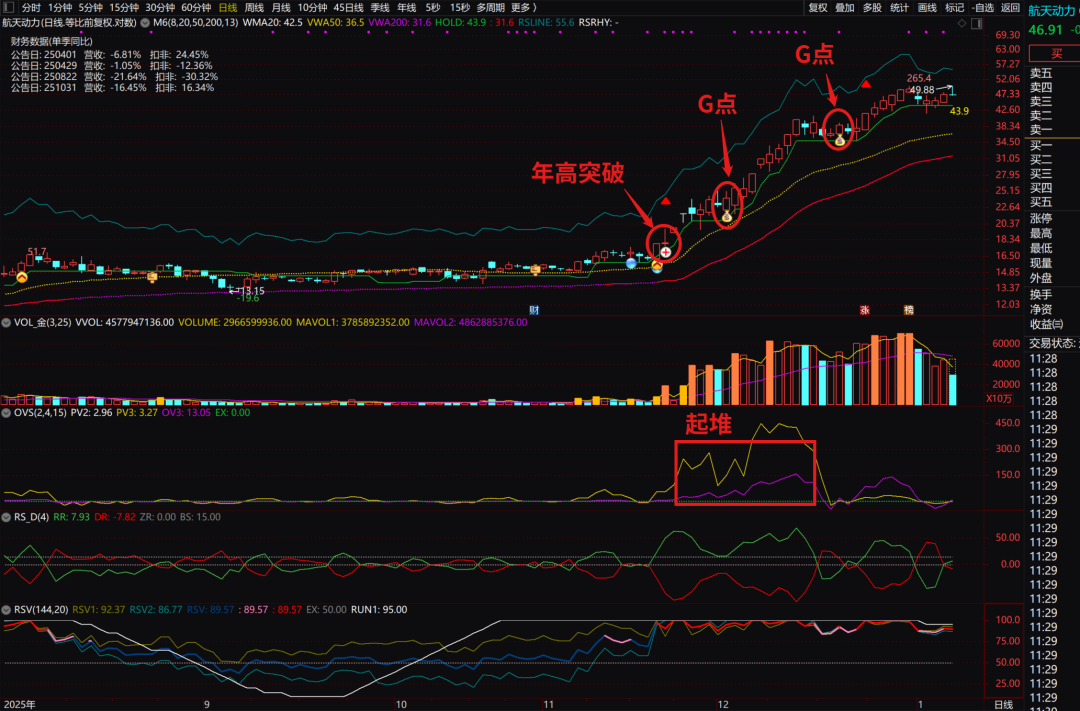Click the 公告日: 250401 financial row
Screen dimensions: 1080x711
[110, 54]
